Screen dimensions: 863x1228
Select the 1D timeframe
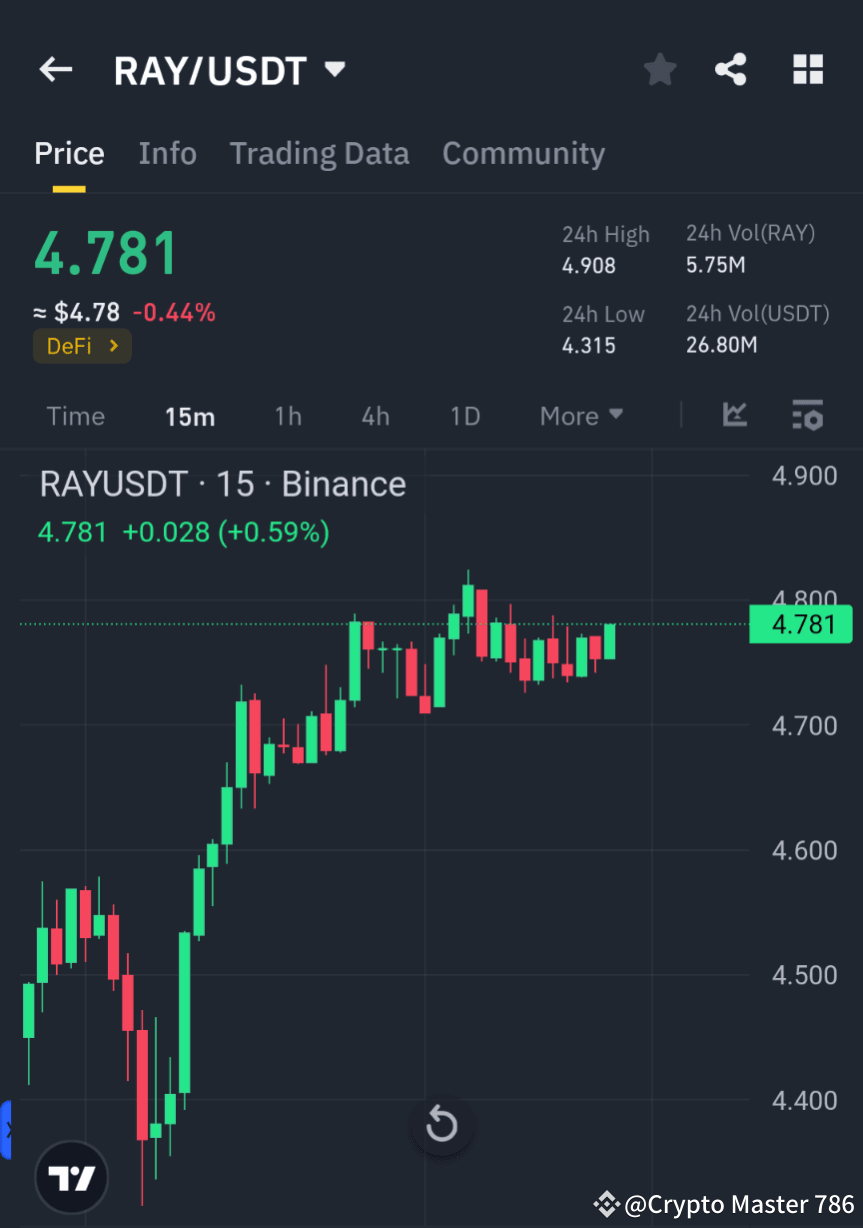click(x=464, y=415)
